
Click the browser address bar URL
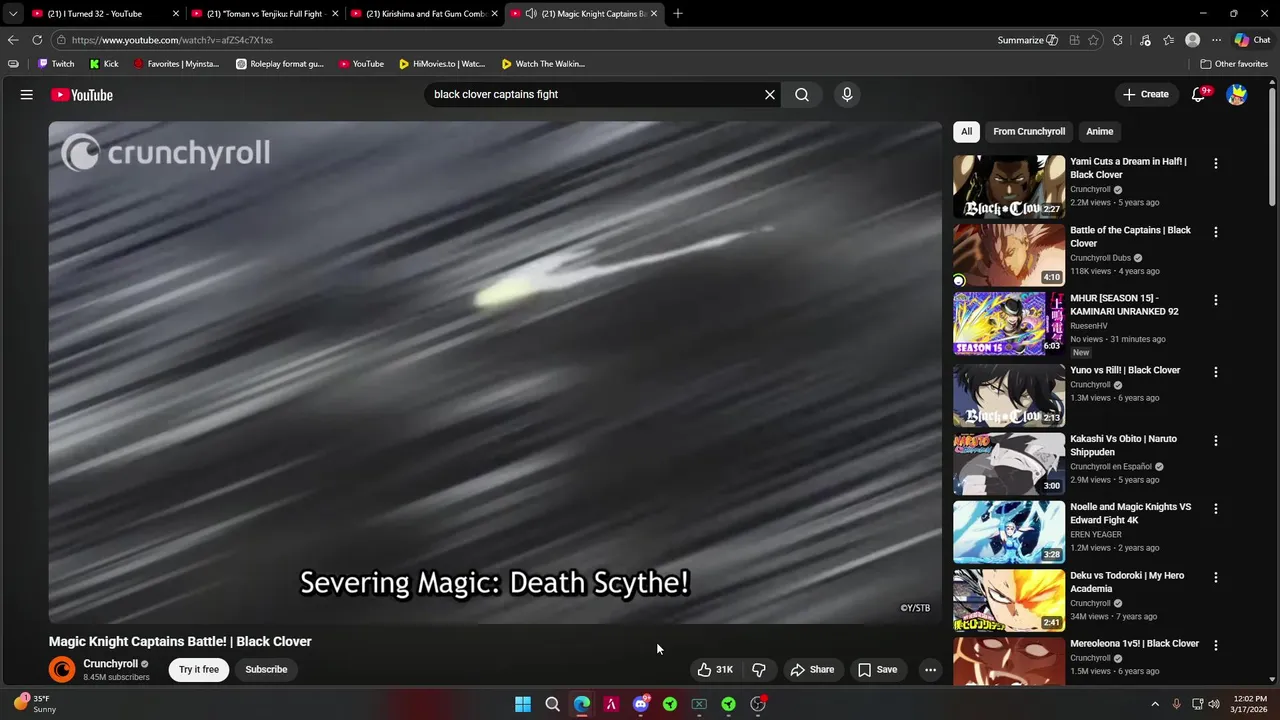tap(172, 40)
